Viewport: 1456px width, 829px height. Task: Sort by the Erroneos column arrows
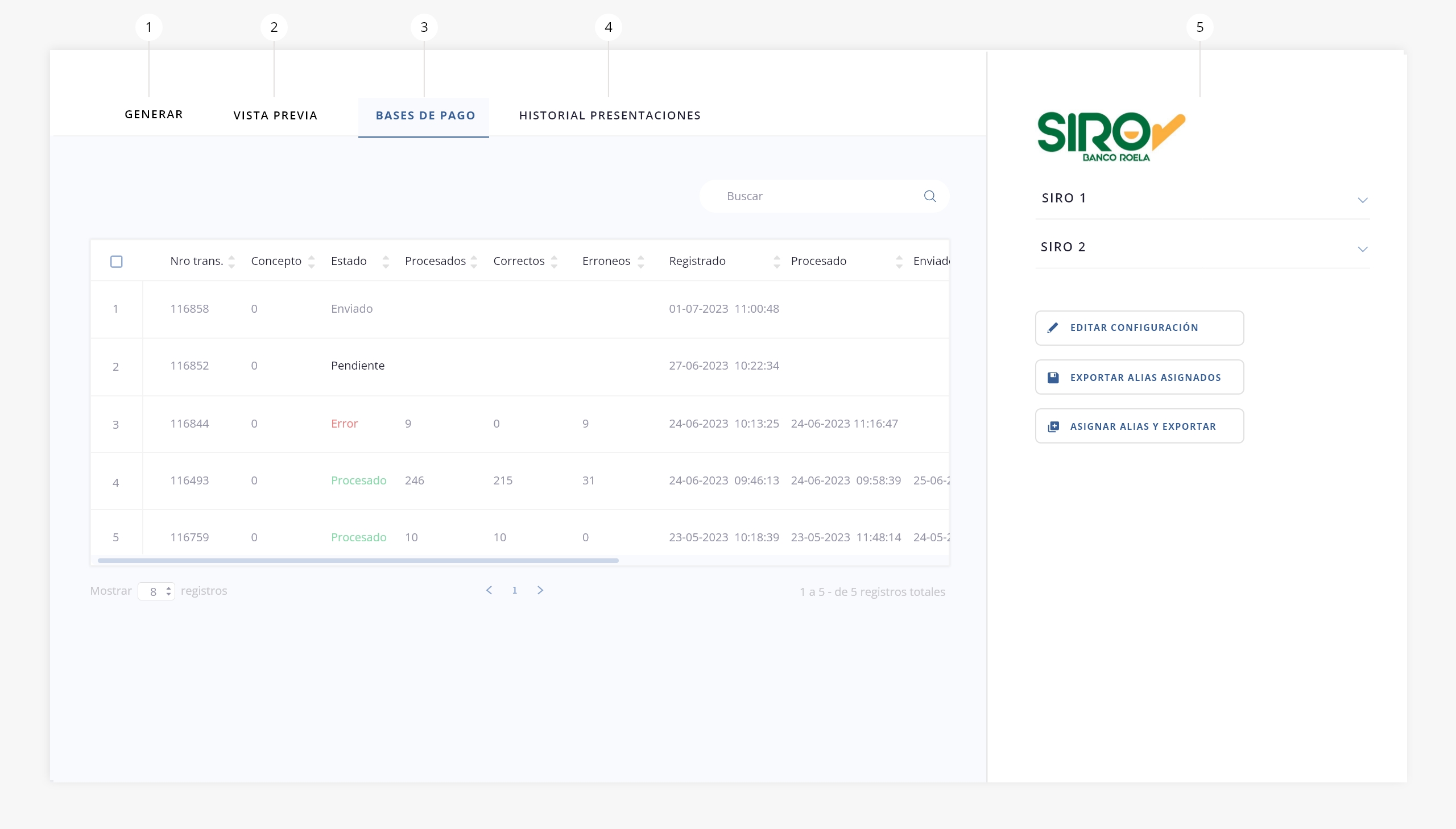[640, 262]
